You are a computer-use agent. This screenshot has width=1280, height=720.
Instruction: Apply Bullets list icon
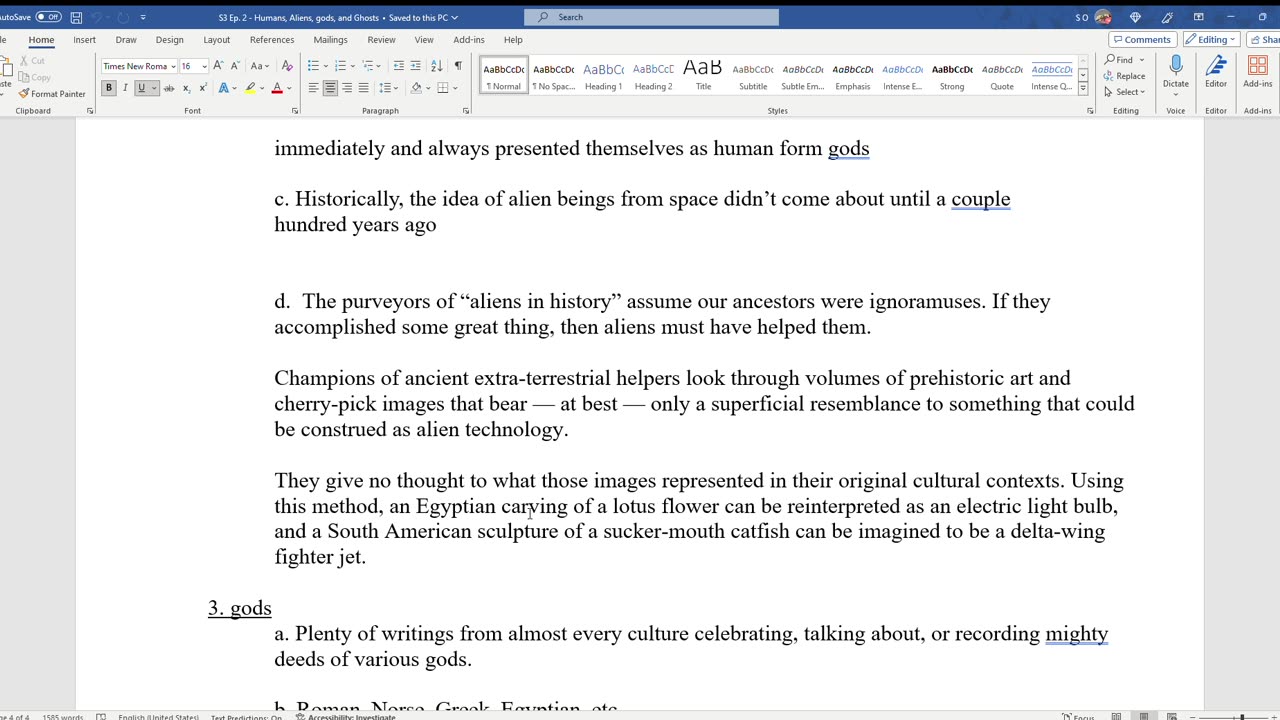pyautogui.click(x=313, y=66)
